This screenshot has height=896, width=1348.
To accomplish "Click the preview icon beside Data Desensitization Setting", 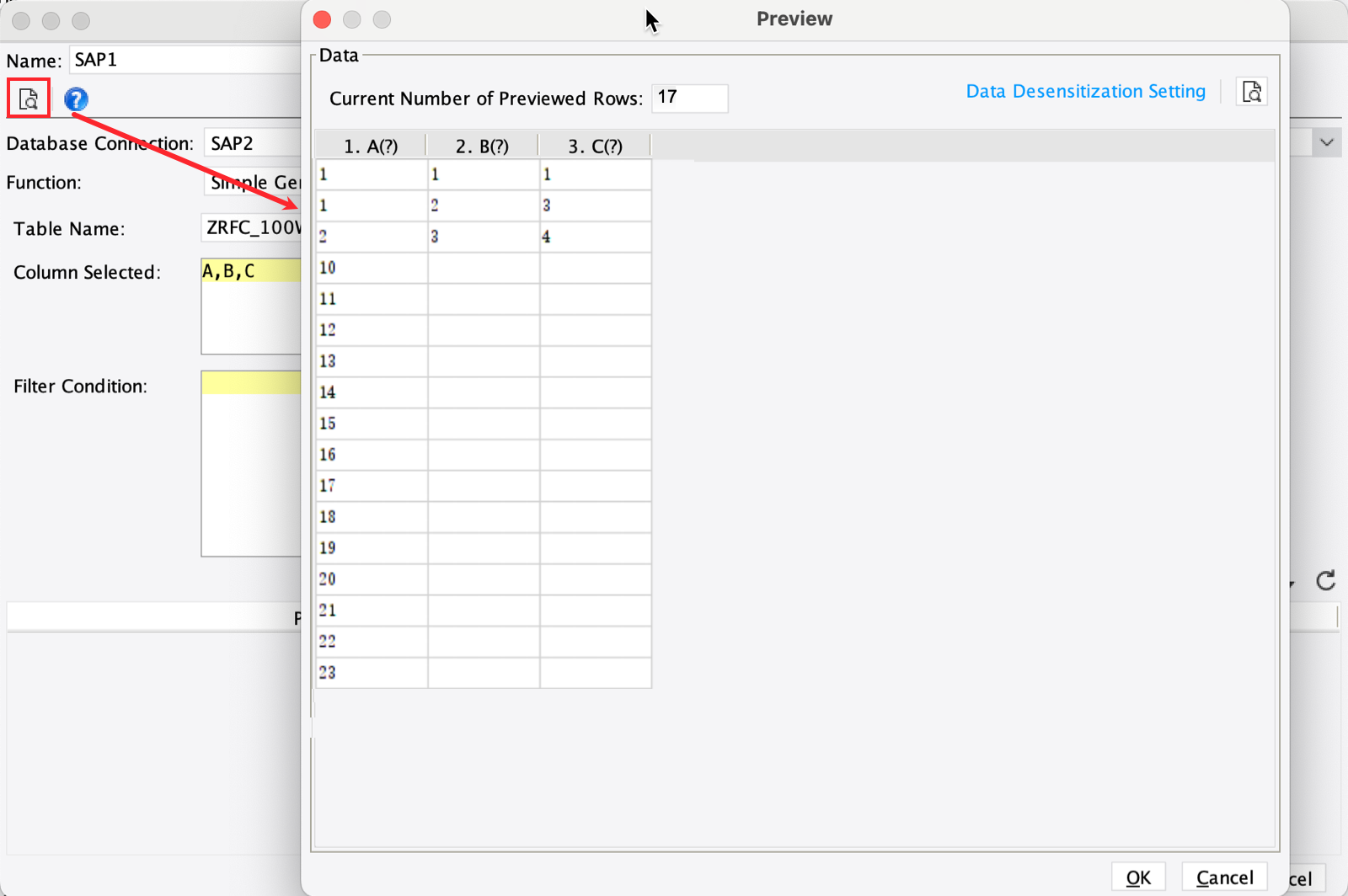I will point(1252,91).
